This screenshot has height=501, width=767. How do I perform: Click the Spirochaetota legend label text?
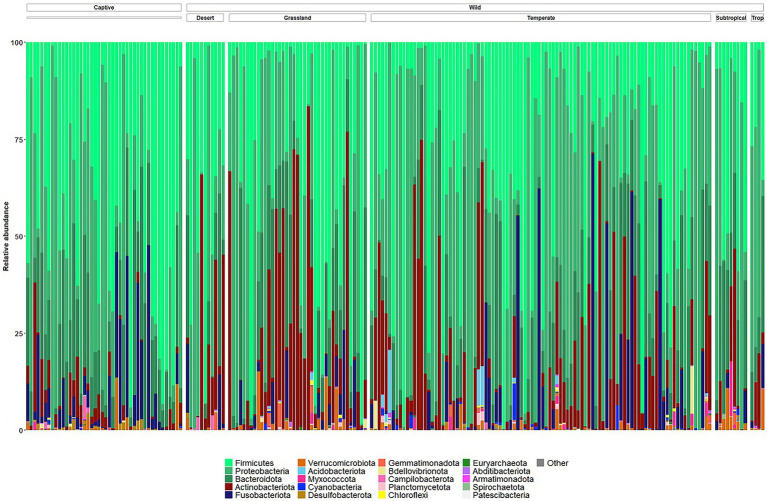coord(498,487)
